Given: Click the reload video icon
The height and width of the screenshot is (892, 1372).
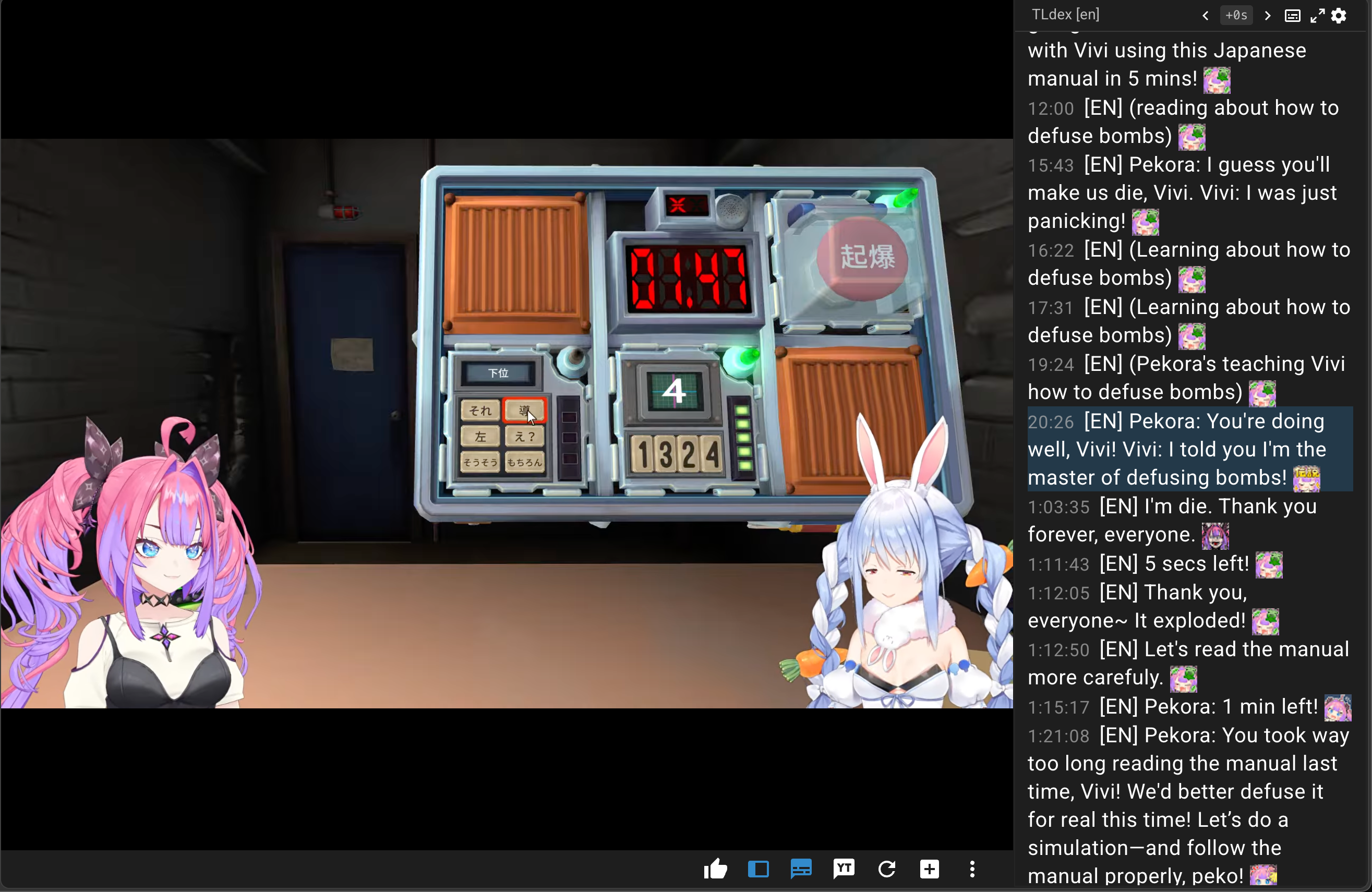Looking at the screenshot, I should click(x=887, y=869).
